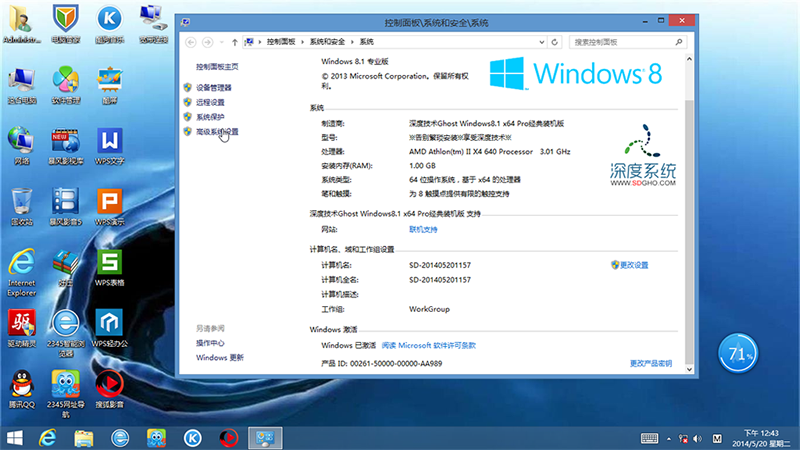Select the Control Panel taskbar button

click(265, 438)
